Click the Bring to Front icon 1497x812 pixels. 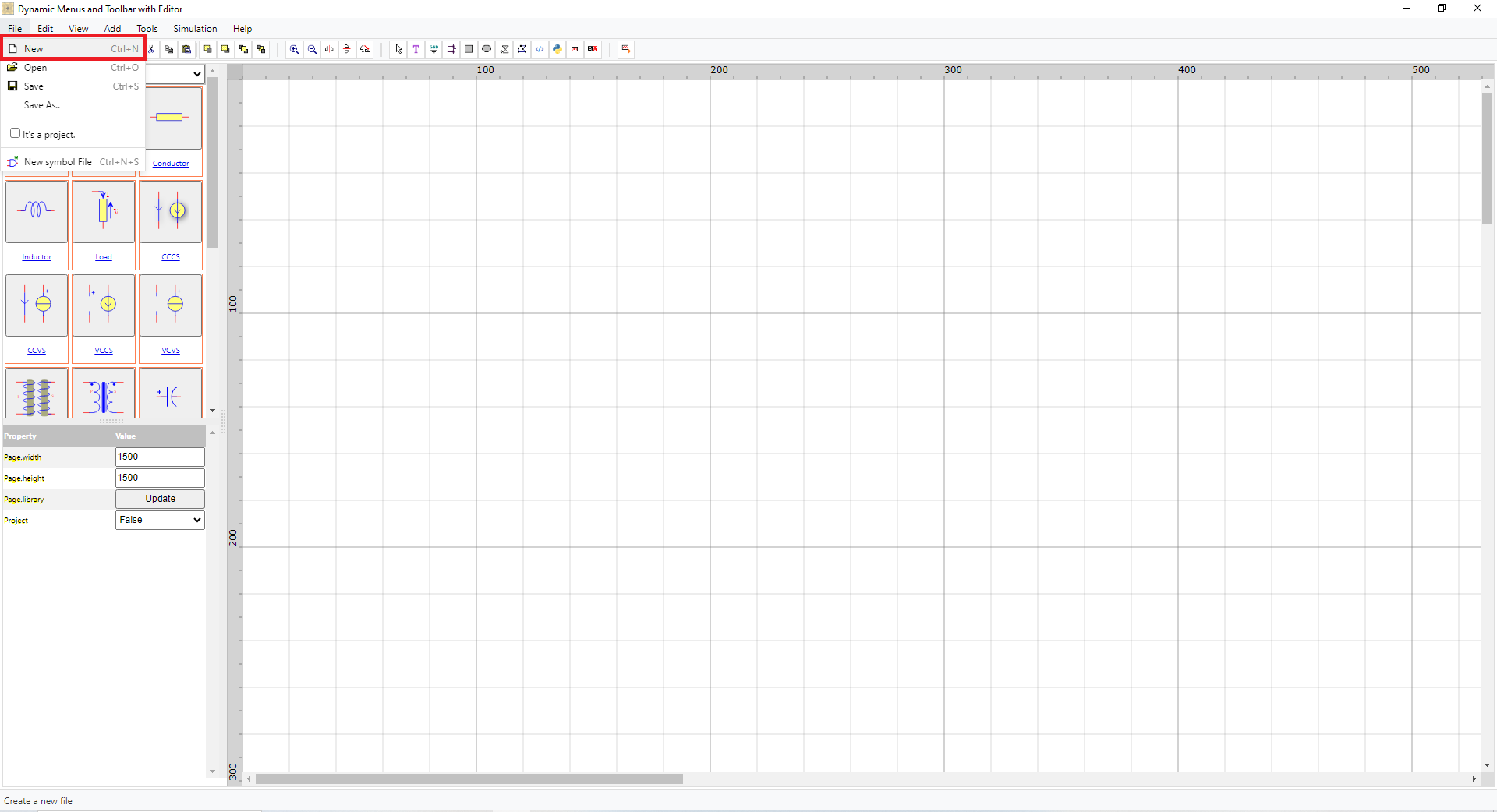tap(208, 49)
